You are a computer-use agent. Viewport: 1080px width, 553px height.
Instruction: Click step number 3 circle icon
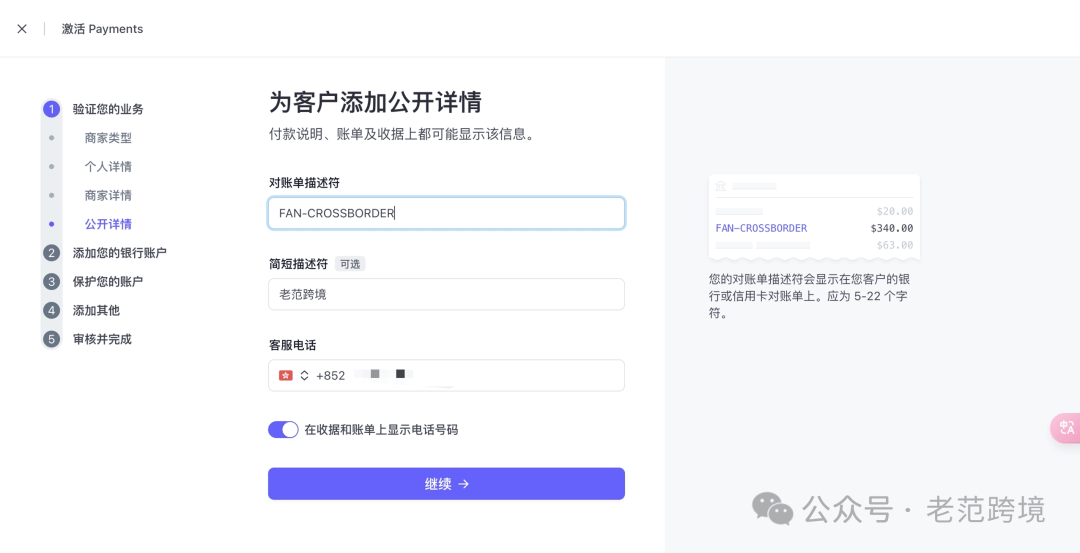(52, 282)
